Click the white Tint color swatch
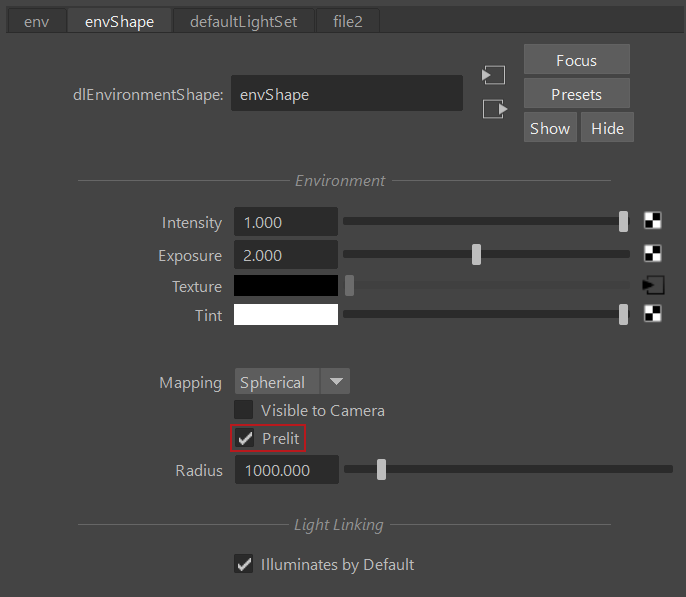This screenshot has width=686, height=597. [x=286, y=315]
